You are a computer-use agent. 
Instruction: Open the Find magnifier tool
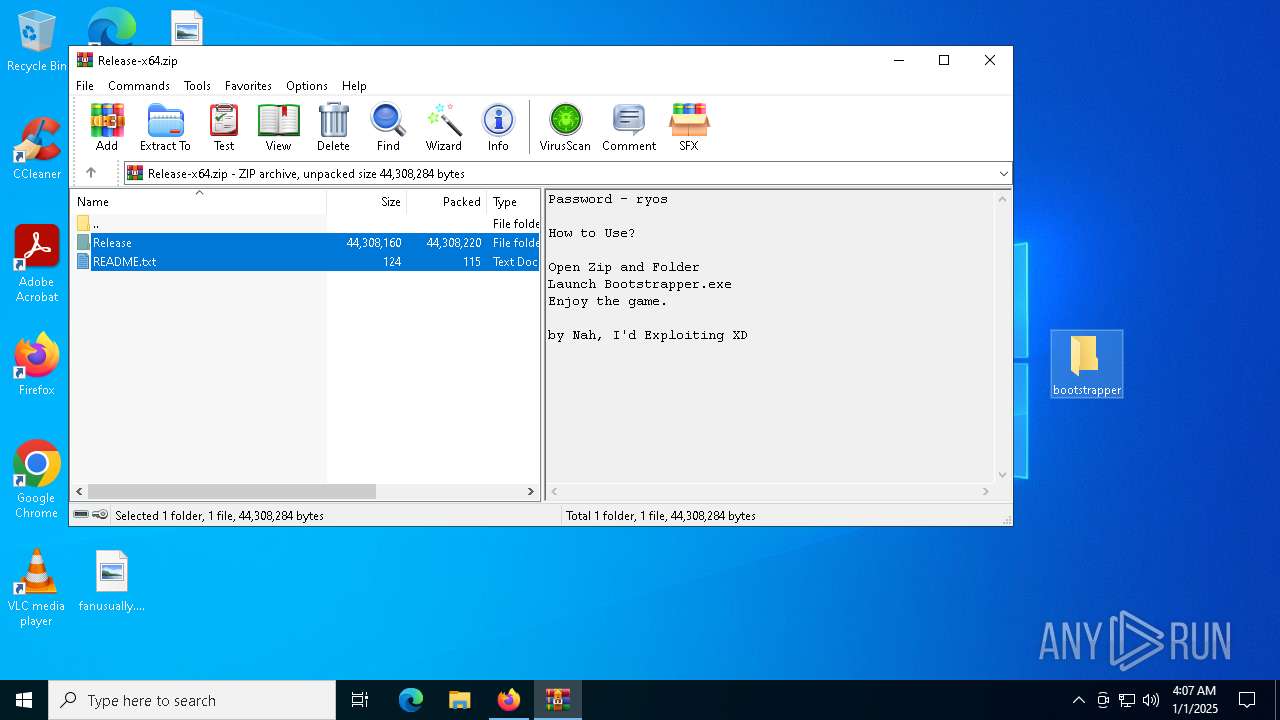click(388, 127)
